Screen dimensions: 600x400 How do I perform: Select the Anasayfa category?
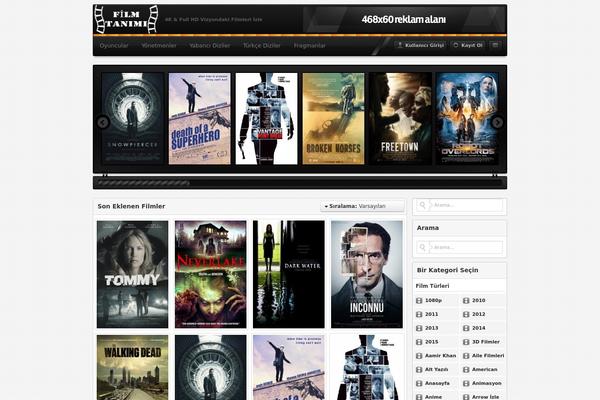[436, 383]
